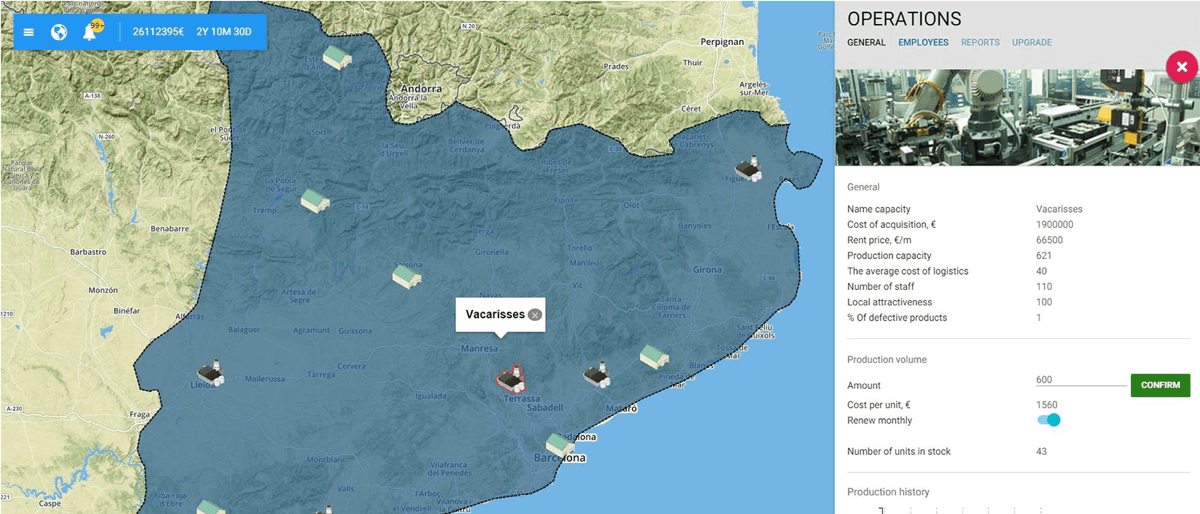Go to the Upgrade tab

1031,42
